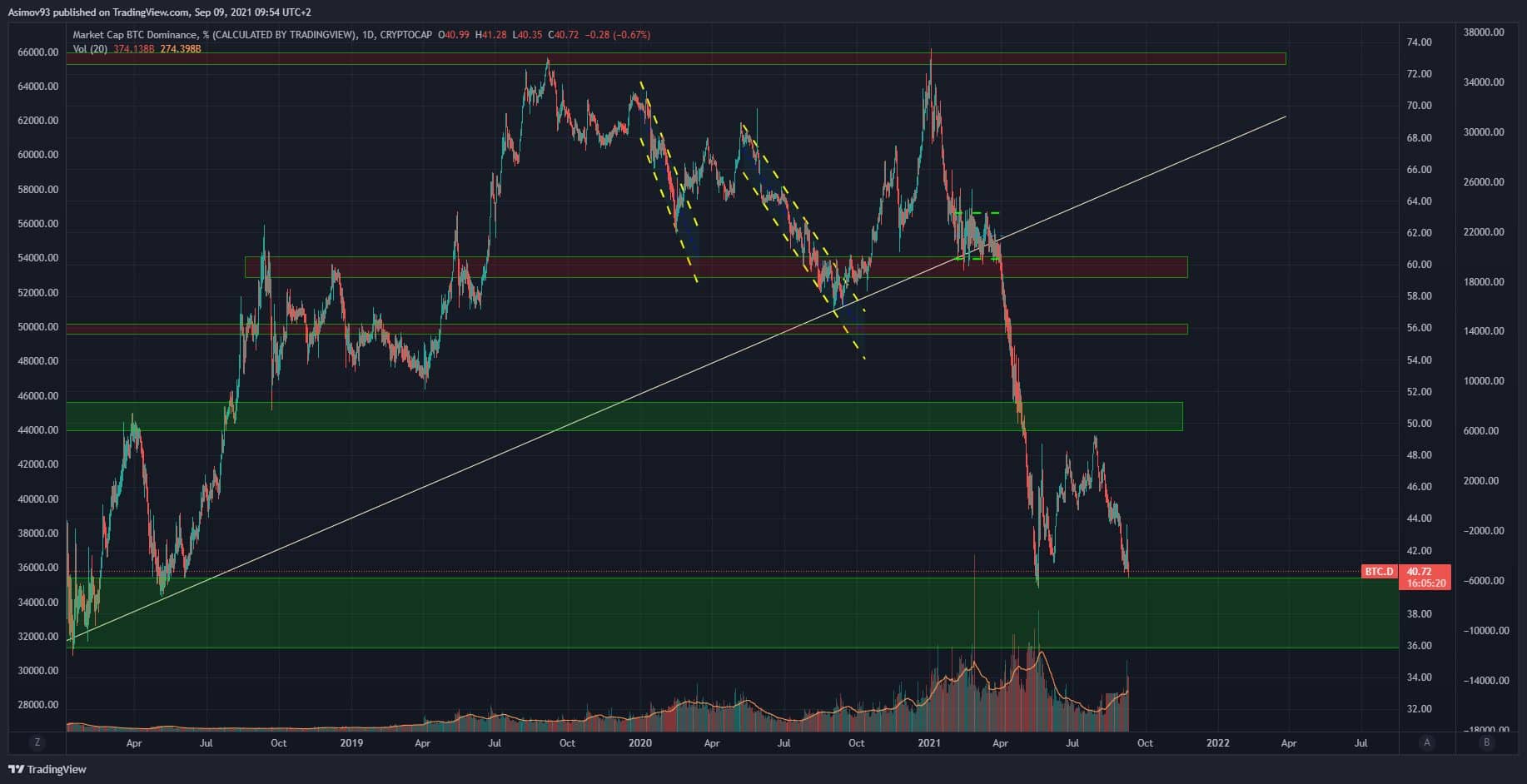This screenshot has width=1527, height=784.
Task: Click the 16:05:20 bar countdown timer
Action: point(1425,583)
